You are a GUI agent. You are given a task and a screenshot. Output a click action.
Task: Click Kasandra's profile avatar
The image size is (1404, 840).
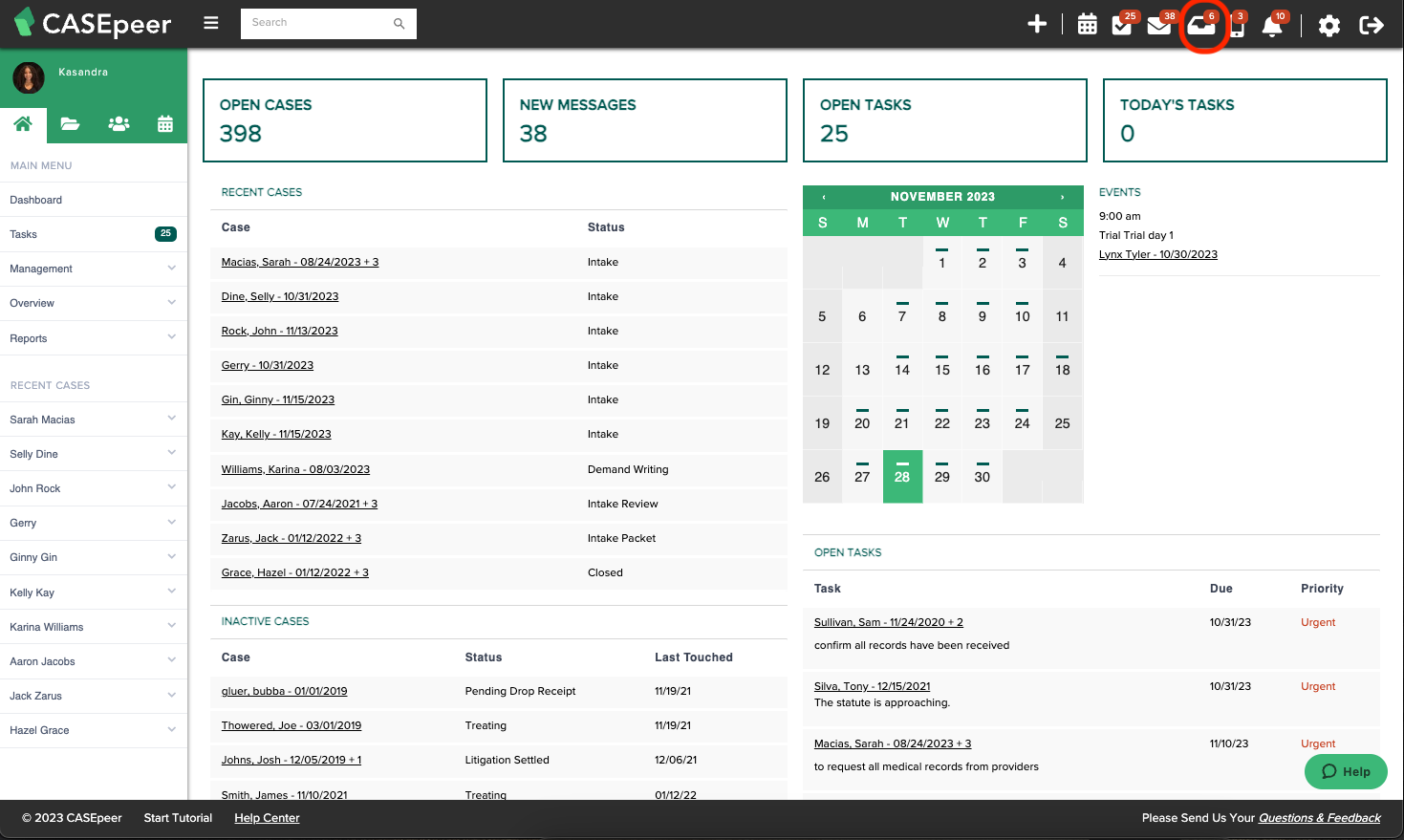(x=29, y=77)
